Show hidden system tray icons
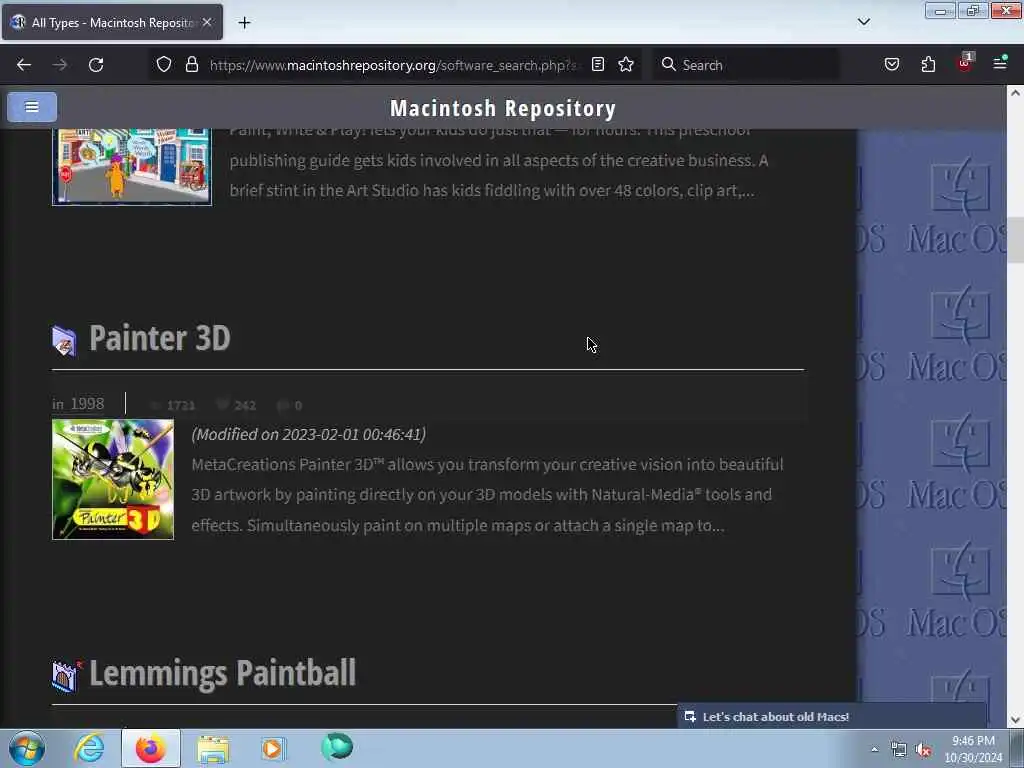 coord(874,750)
